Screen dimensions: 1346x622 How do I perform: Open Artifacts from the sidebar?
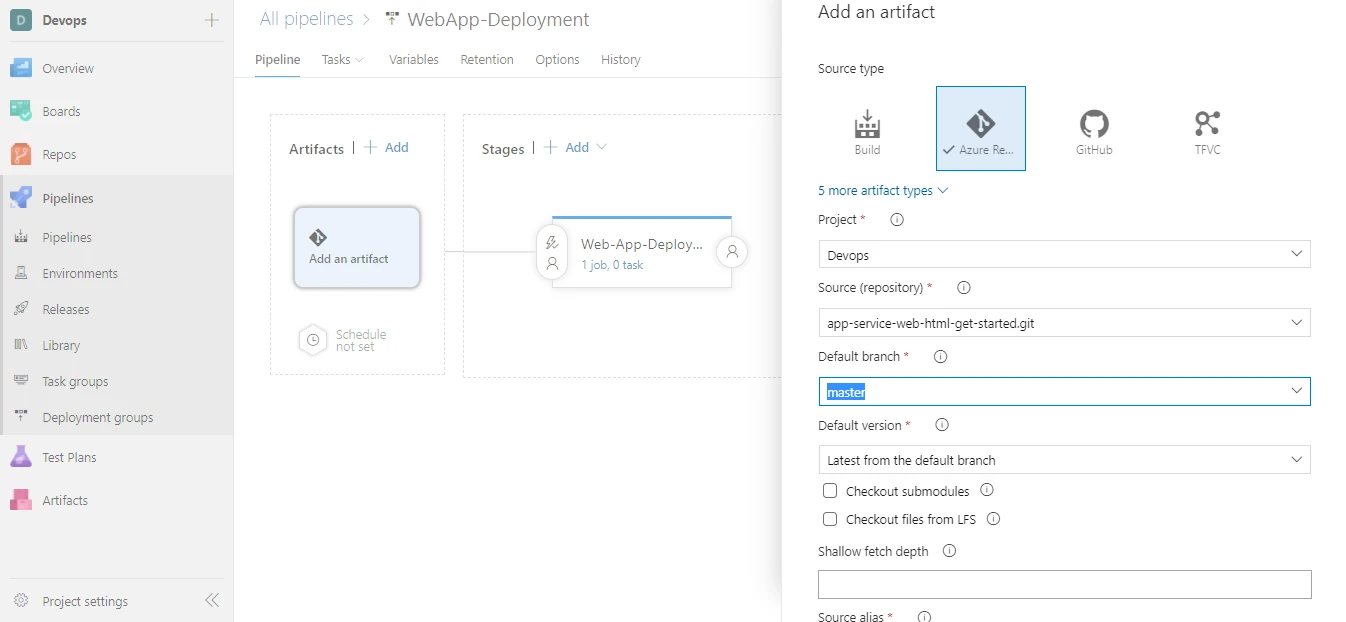[x=65, y=500]
